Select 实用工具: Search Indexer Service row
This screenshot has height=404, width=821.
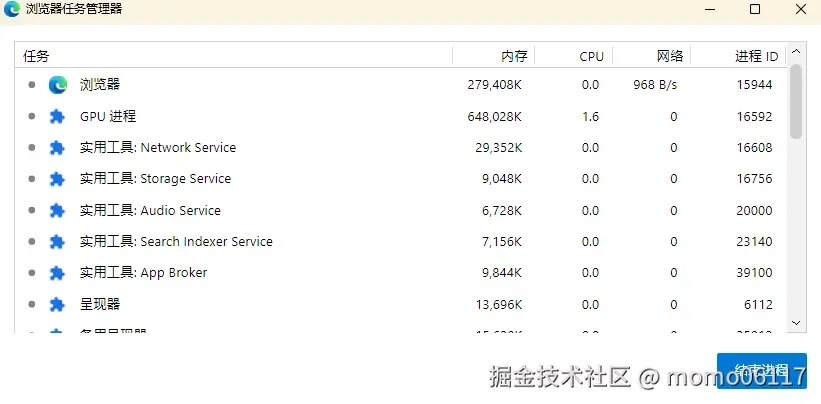[401, 242]
